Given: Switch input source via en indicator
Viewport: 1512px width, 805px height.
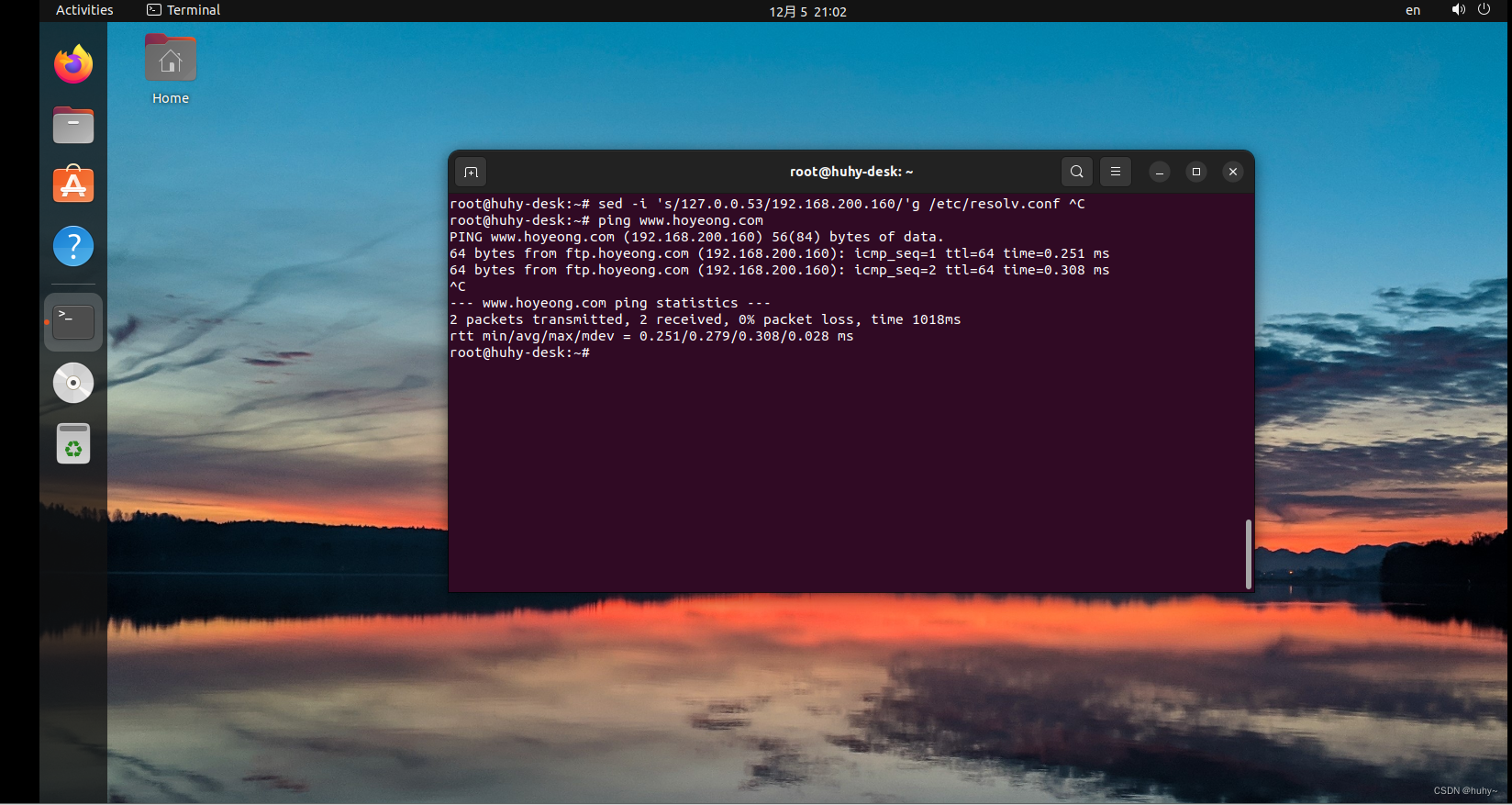Looking at the screenshot, I should [1413, 10].
